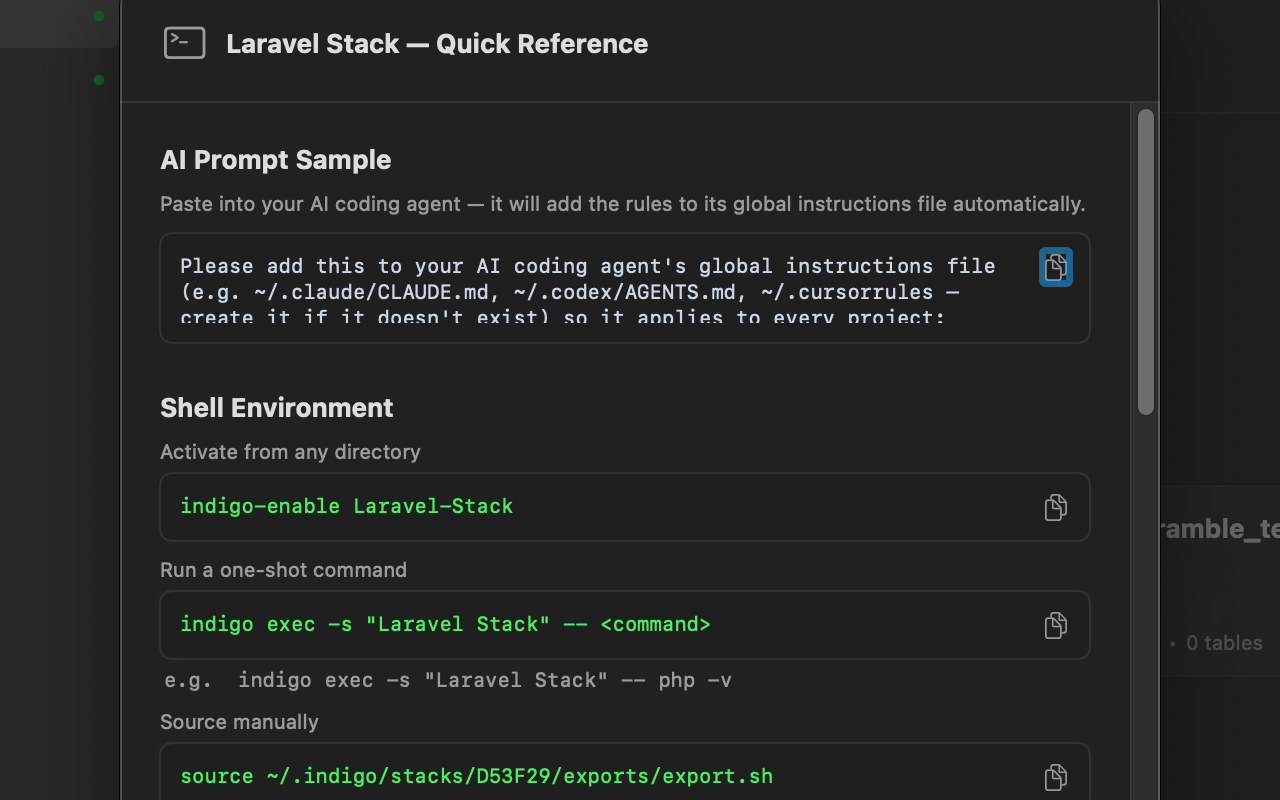Select the 'indigo-enable Laravel-Stack' command text
Viewport: 1280px width, 800px height.
click(x=346, y=506)
